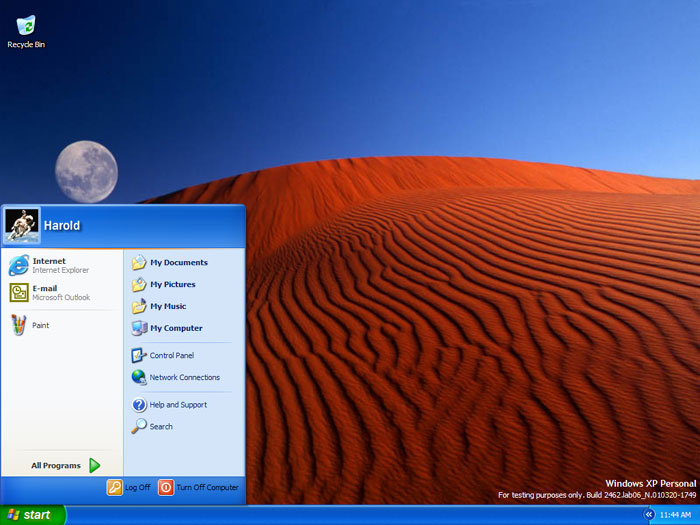The height and width of the screenshot is (525, 700).
Task: Click the Internet Explorer icon
Action: [19, 265]
